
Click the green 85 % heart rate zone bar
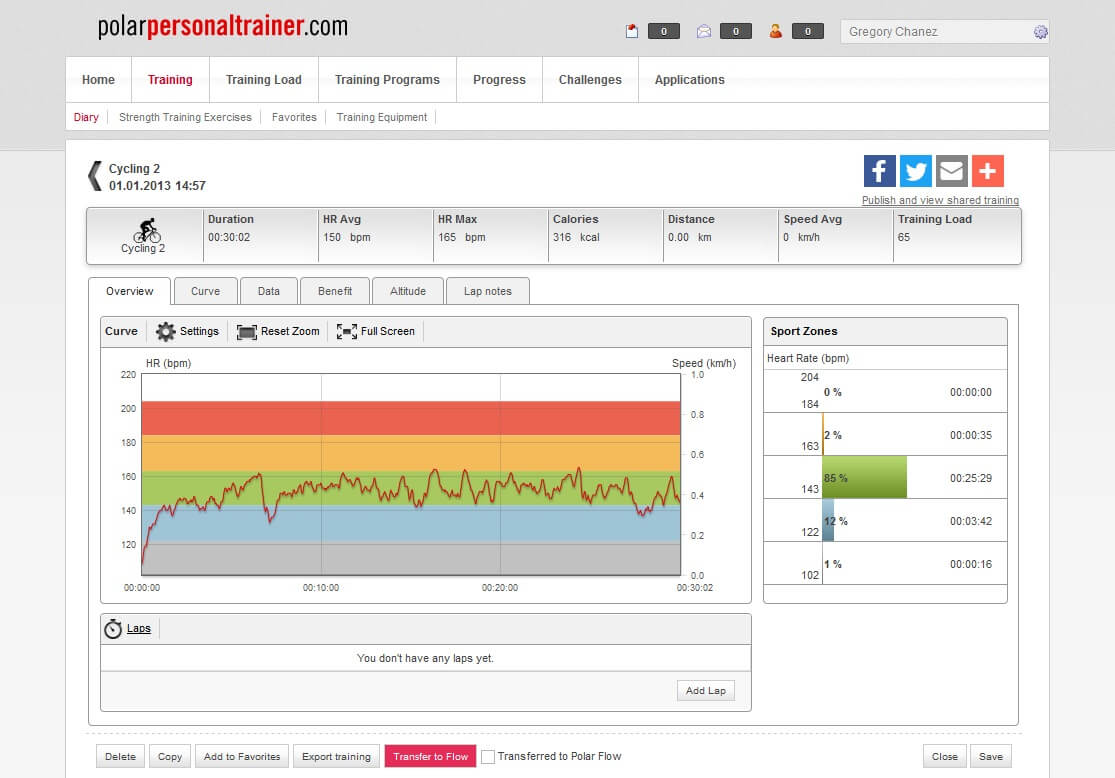coord(864,477)
